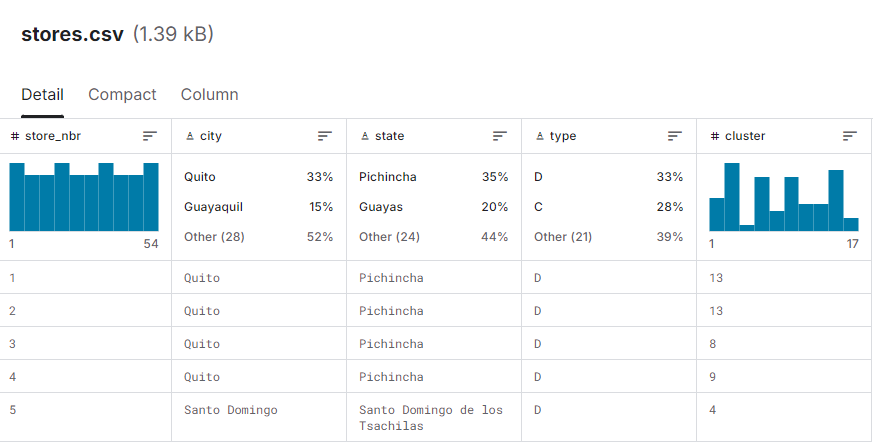Click the store_nbr histogram chart
The width and height of the screenshot is (873, 442).
pyautogui.click(x=84, y=197)
